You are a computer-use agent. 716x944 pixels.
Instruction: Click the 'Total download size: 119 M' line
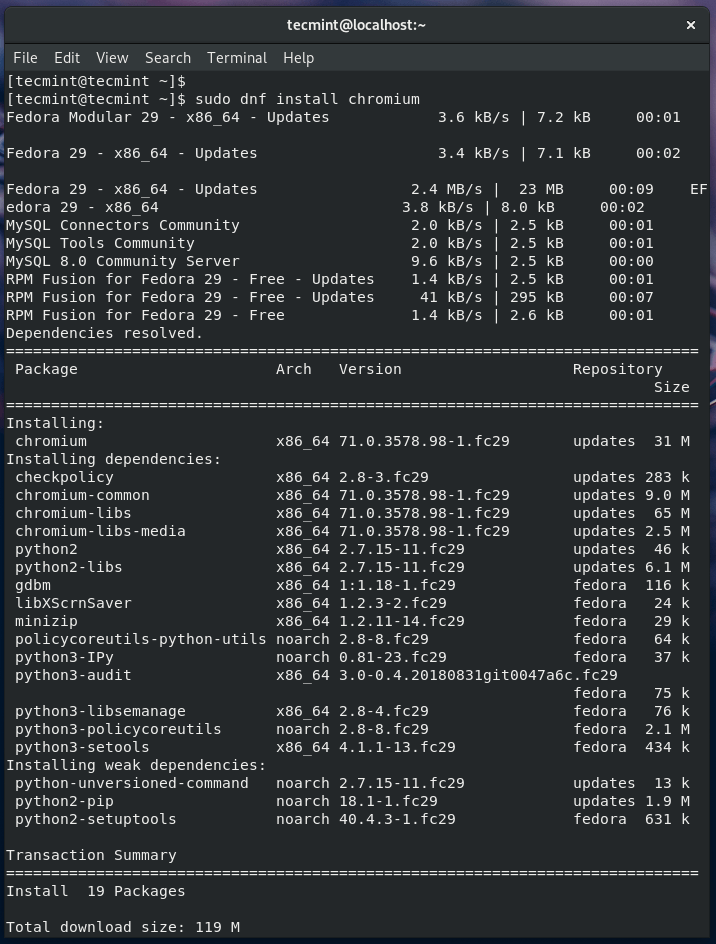(x=123, y=927)
